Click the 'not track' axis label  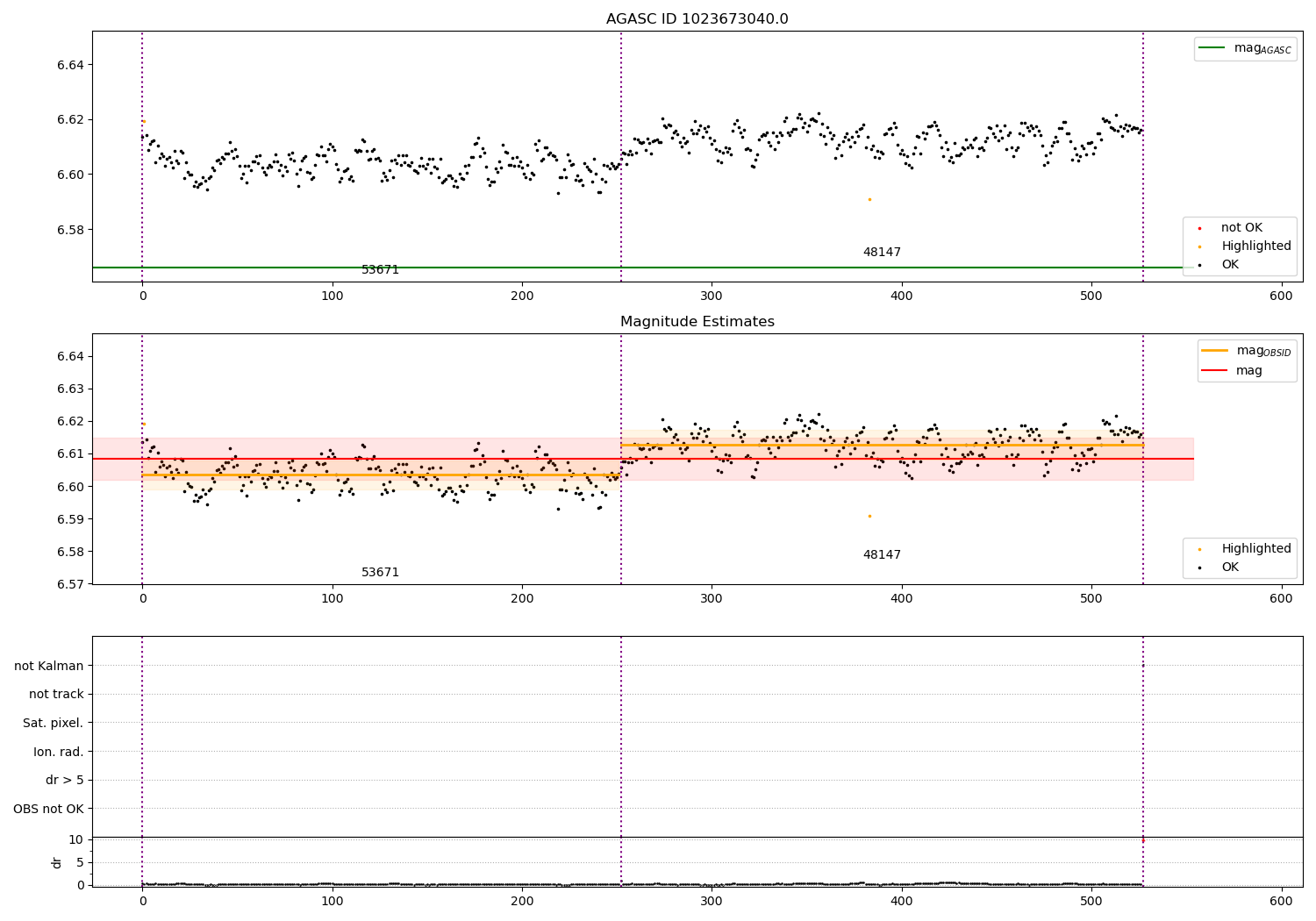(x=56, y=695)
